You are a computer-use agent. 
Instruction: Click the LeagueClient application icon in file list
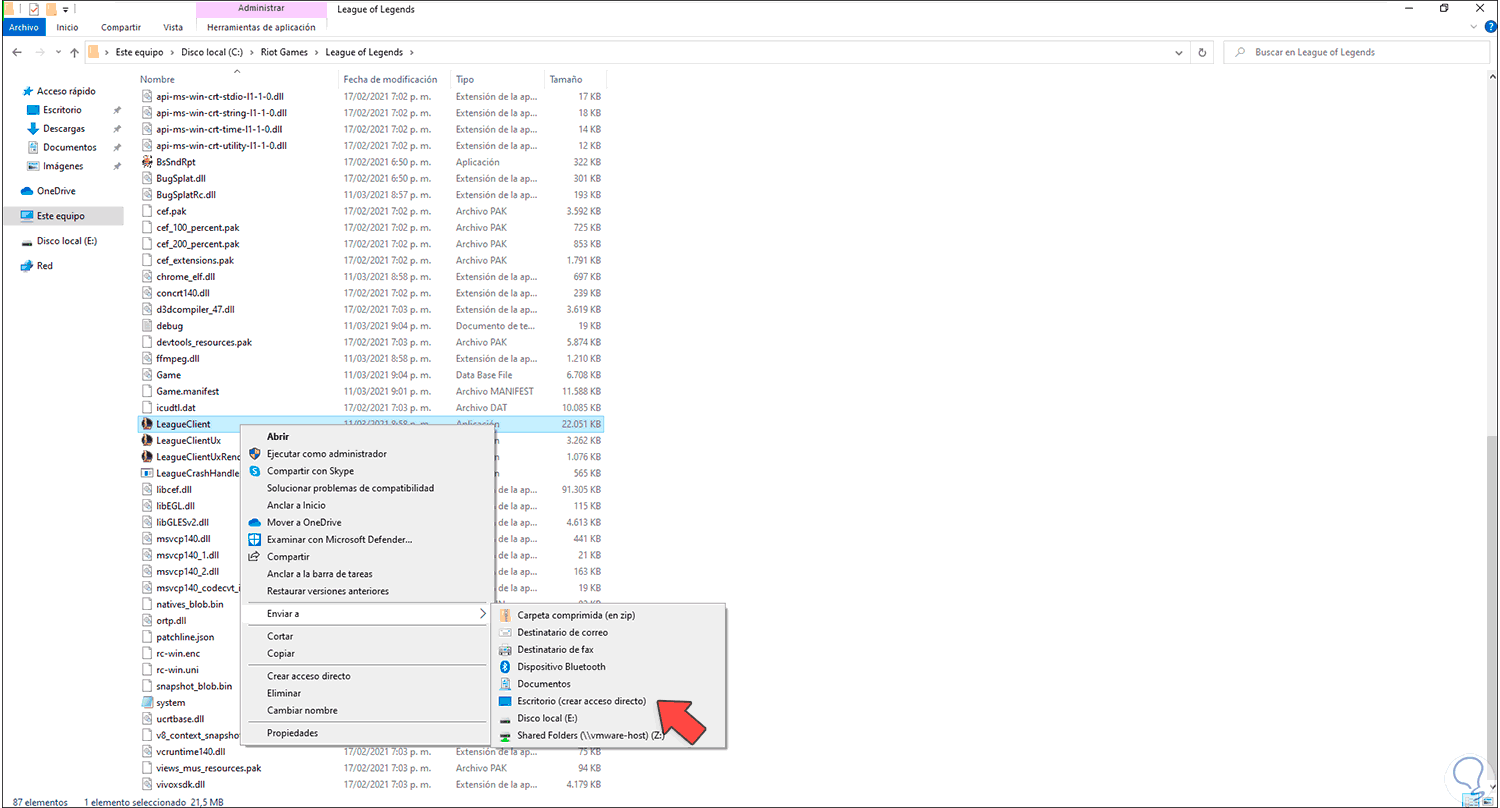(x=147, y=424)
